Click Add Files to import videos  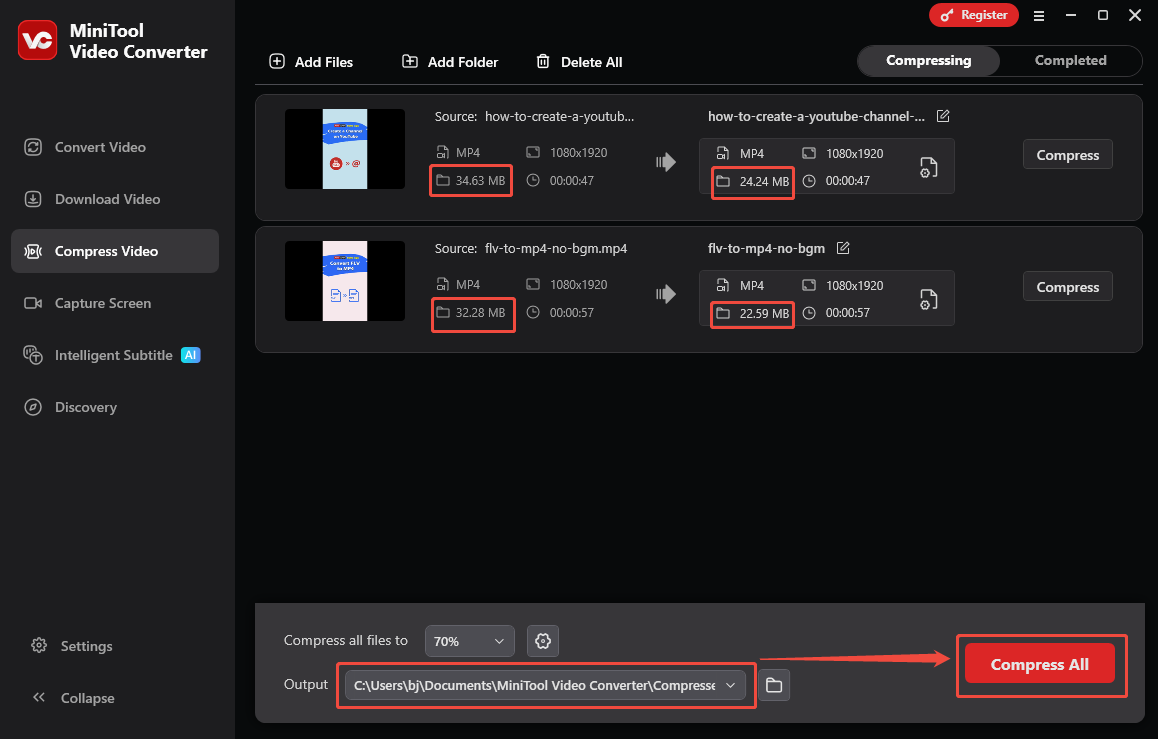310,61
